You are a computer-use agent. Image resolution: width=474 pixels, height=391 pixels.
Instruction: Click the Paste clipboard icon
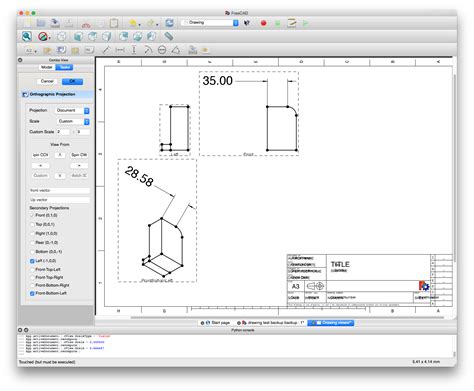point(114,23)
